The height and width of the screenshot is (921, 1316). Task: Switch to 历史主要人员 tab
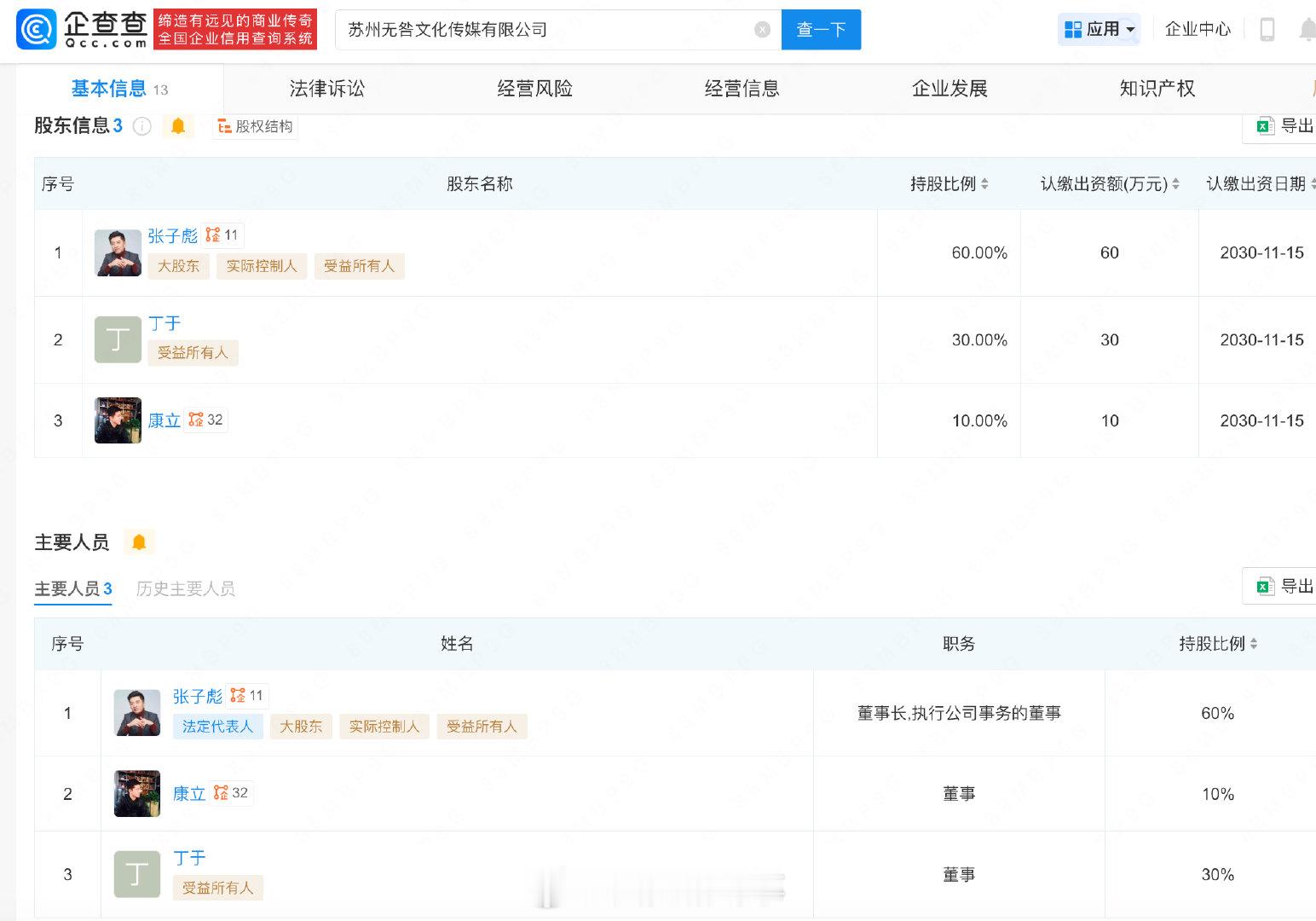(x=185, y=588)
